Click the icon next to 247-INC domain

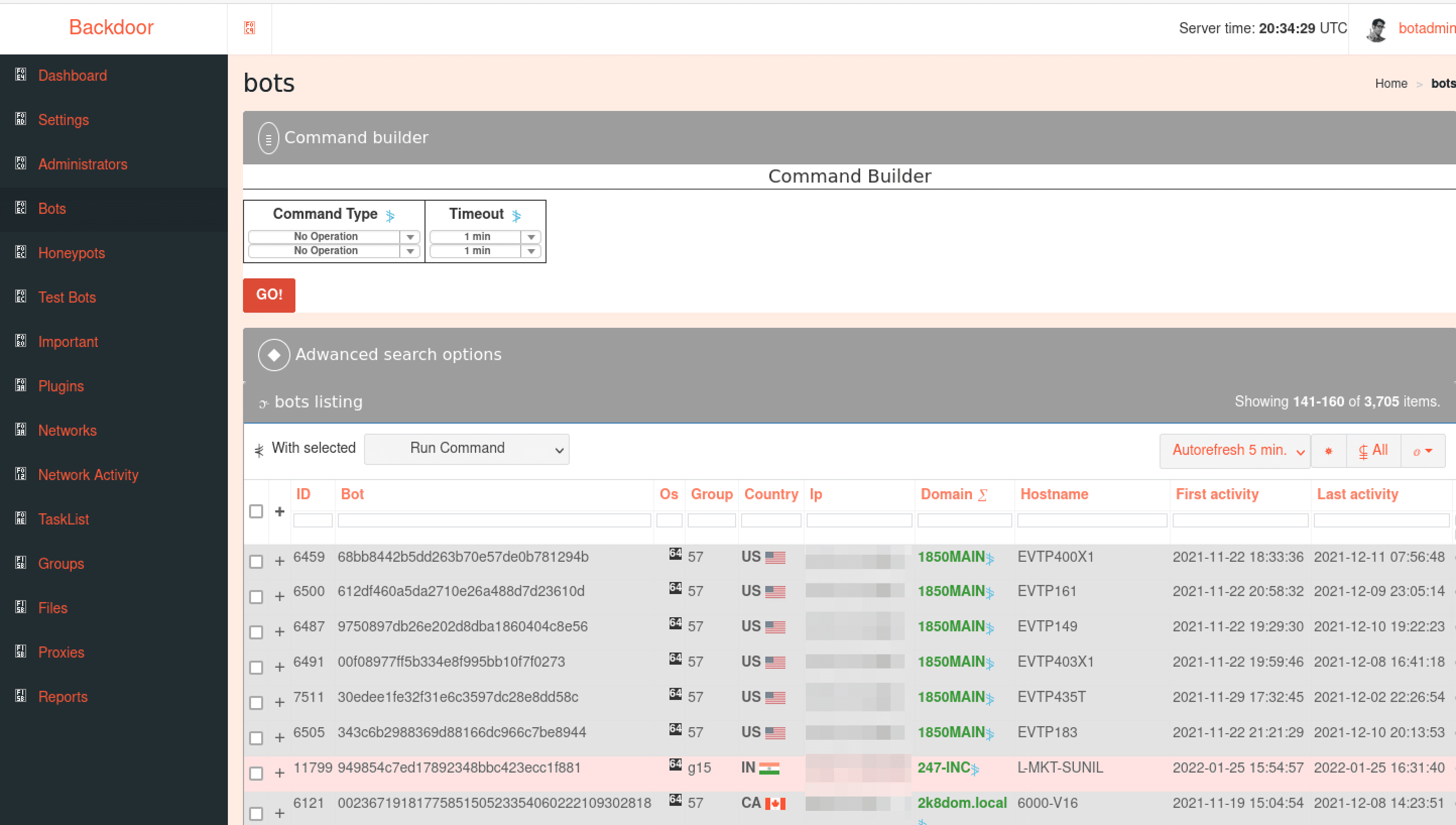[975, 770]
